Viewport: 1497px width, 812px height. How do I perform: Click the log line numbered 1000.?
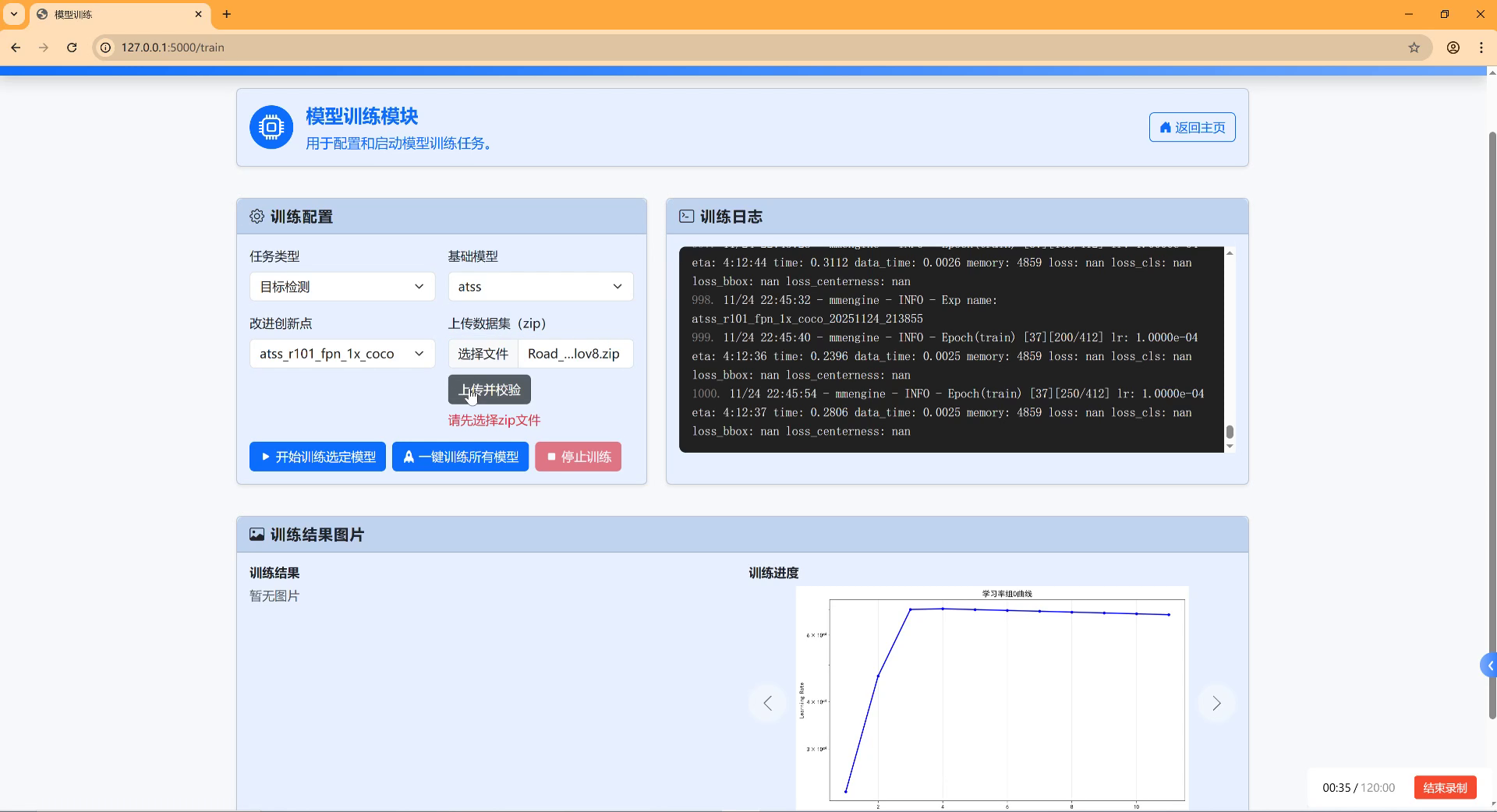click(947, 412)
